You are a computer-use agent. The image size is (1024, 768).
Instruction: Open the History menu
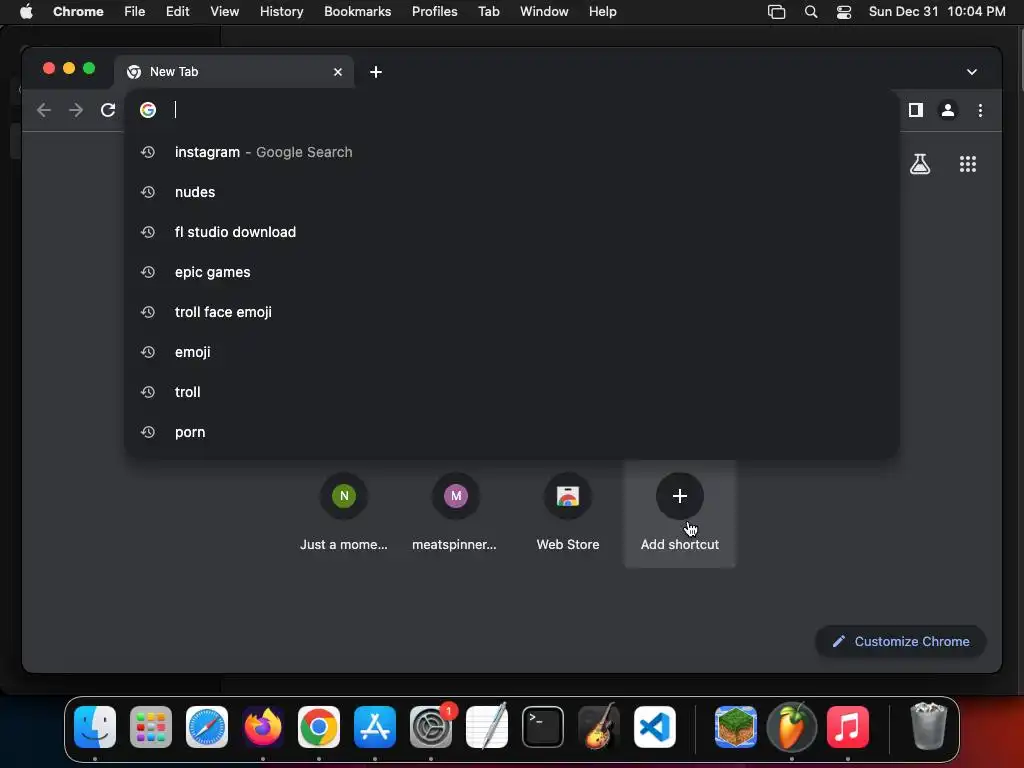(281, 12)
